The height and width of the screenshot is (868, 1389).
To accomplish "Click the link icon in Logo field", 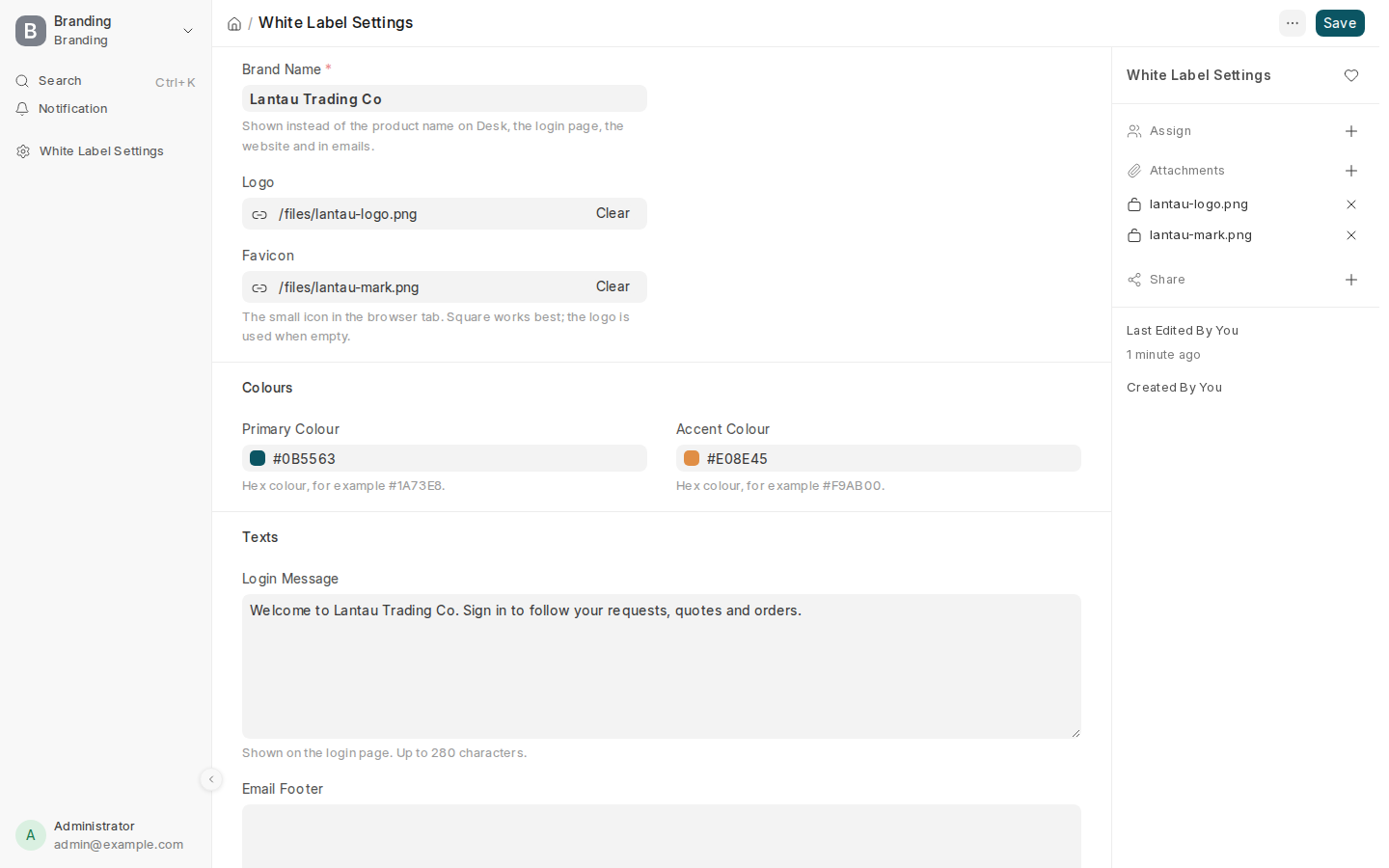I will (x=259, y=214).
